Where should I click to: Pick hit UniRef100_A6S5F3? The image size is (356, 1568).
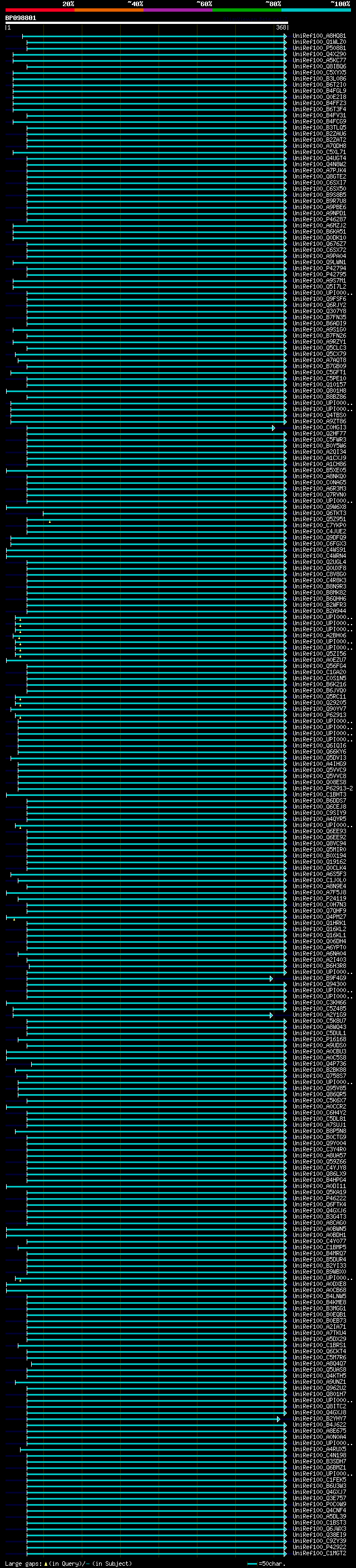coord(319,874)
